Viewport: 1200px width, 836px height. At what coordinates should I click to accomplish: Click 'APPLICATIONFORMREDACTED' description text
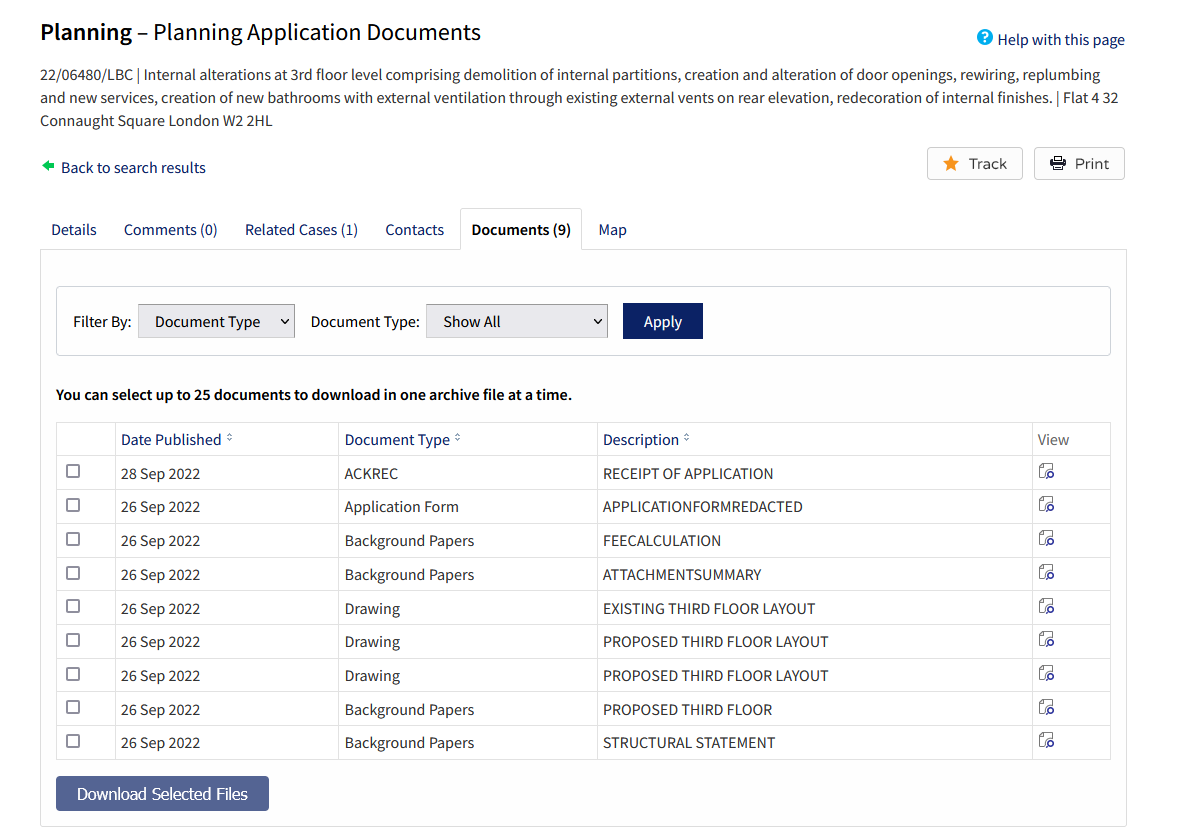[x=703, y=507]
